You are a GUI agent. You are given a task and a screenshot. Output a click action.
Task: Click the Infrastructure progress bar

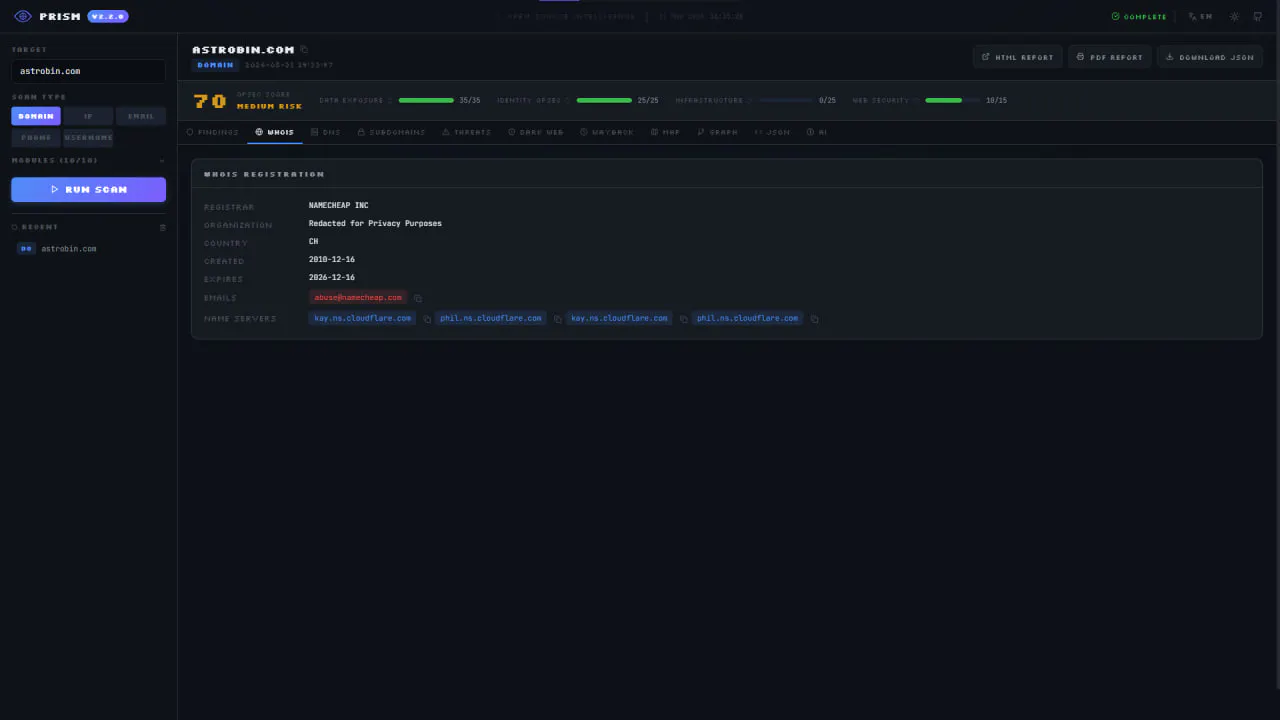click(785, 100)
